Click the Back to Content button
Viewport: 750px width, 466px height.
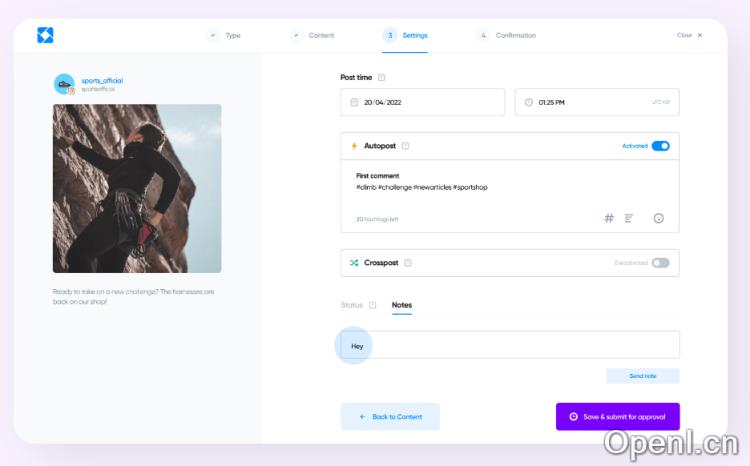tap(390, 417)
